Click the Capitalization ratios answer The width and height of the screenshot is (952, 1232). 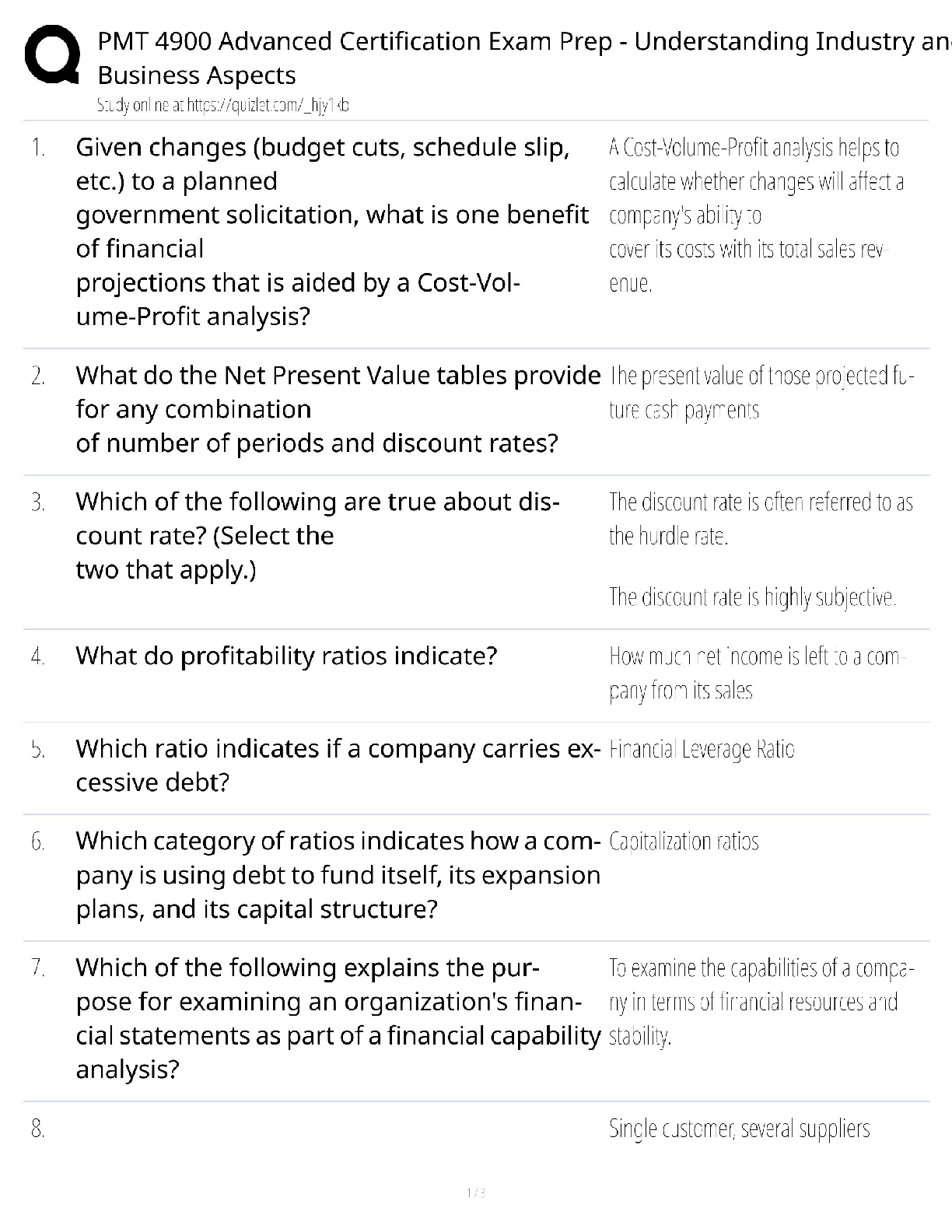tap(684, 842)
